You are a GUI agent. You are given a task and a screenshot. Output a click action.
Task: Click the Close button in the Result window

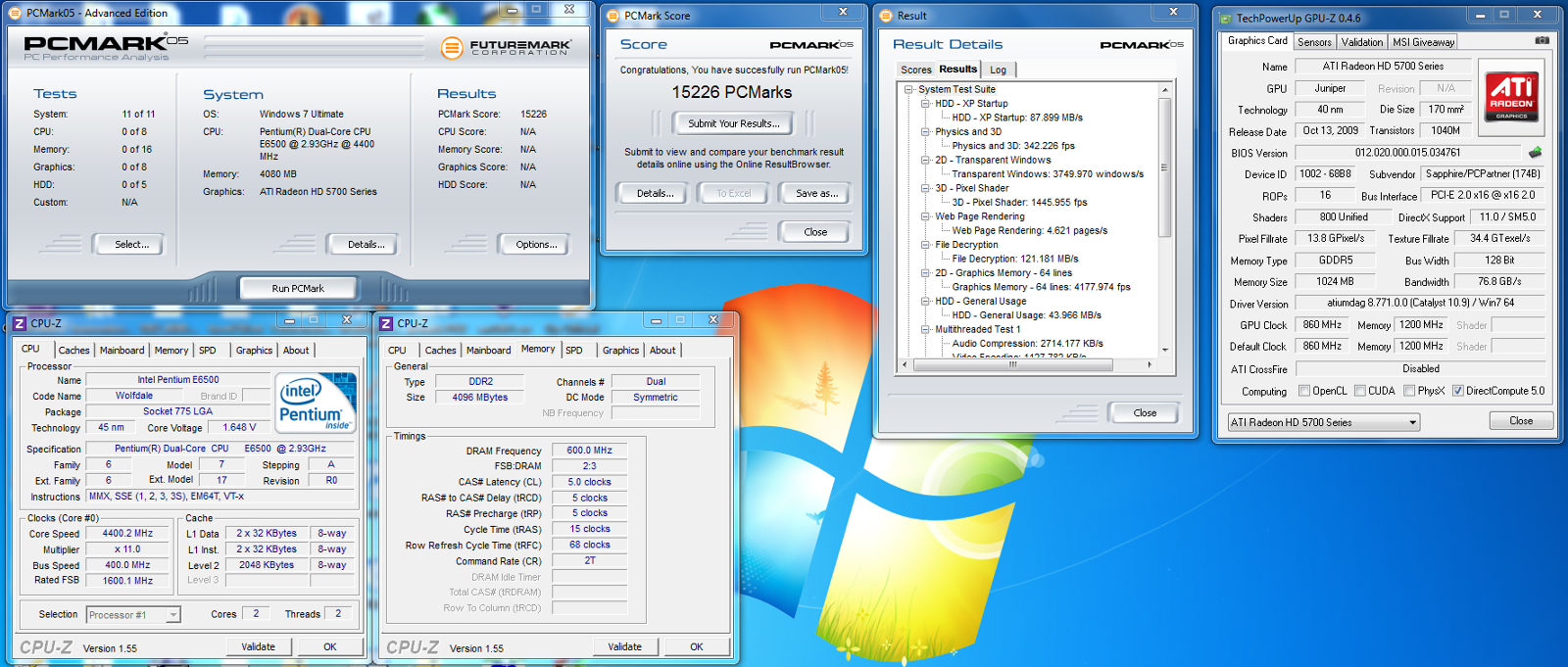1145,412
